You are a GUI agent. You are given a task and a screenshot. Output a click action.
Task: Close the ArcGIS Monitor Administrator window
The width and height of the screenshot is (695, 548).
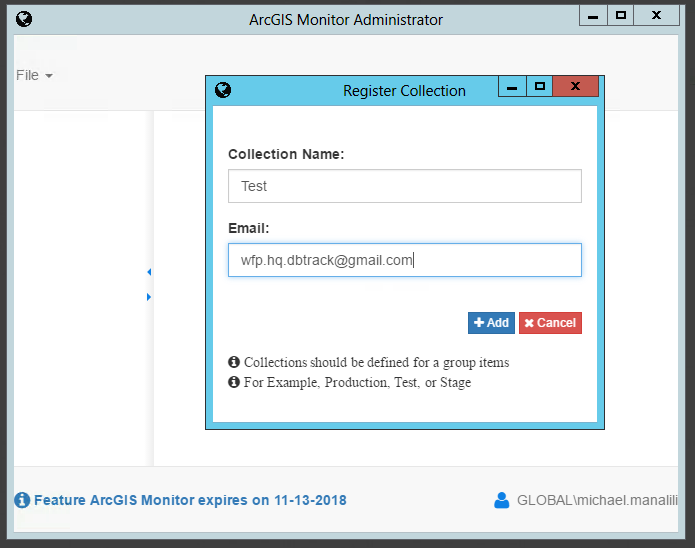(656, 16)
